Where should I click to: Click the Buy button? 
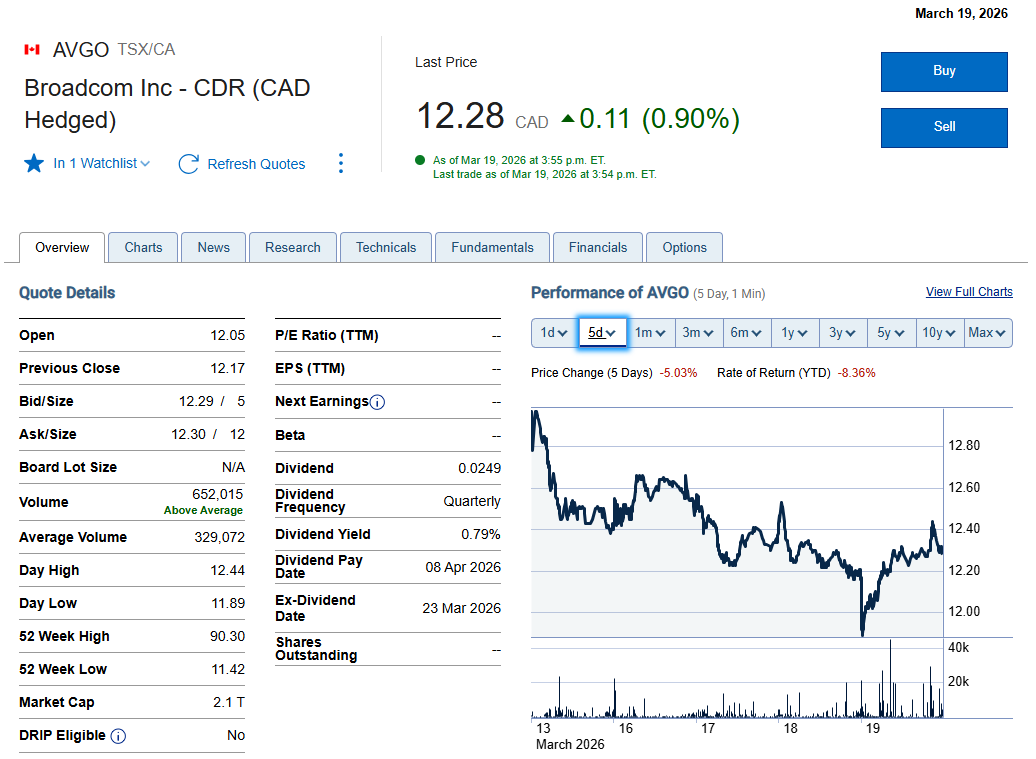coord(944,71)
